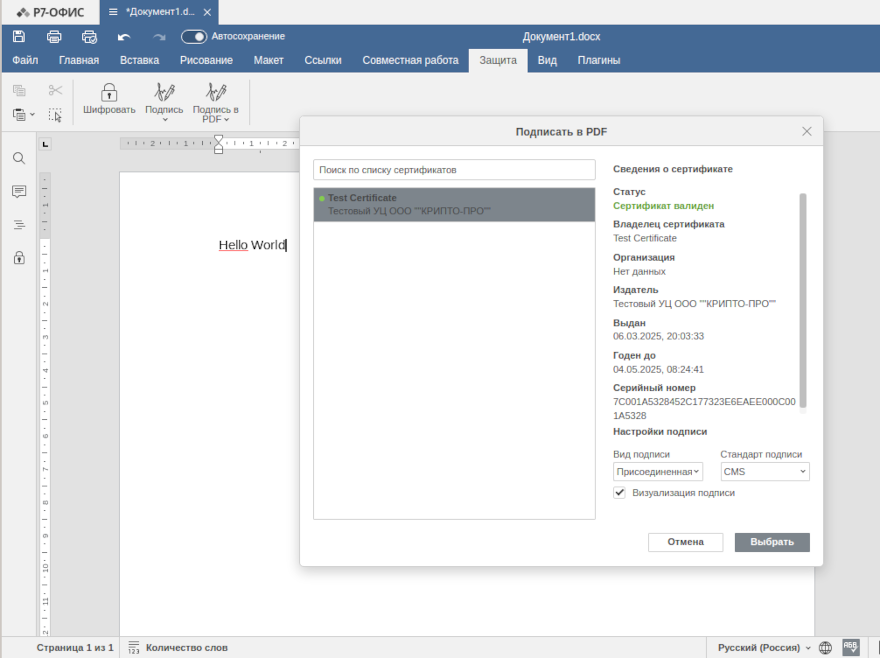Uncheck Визуализация подписи checkbox

[x=619, y=492]
